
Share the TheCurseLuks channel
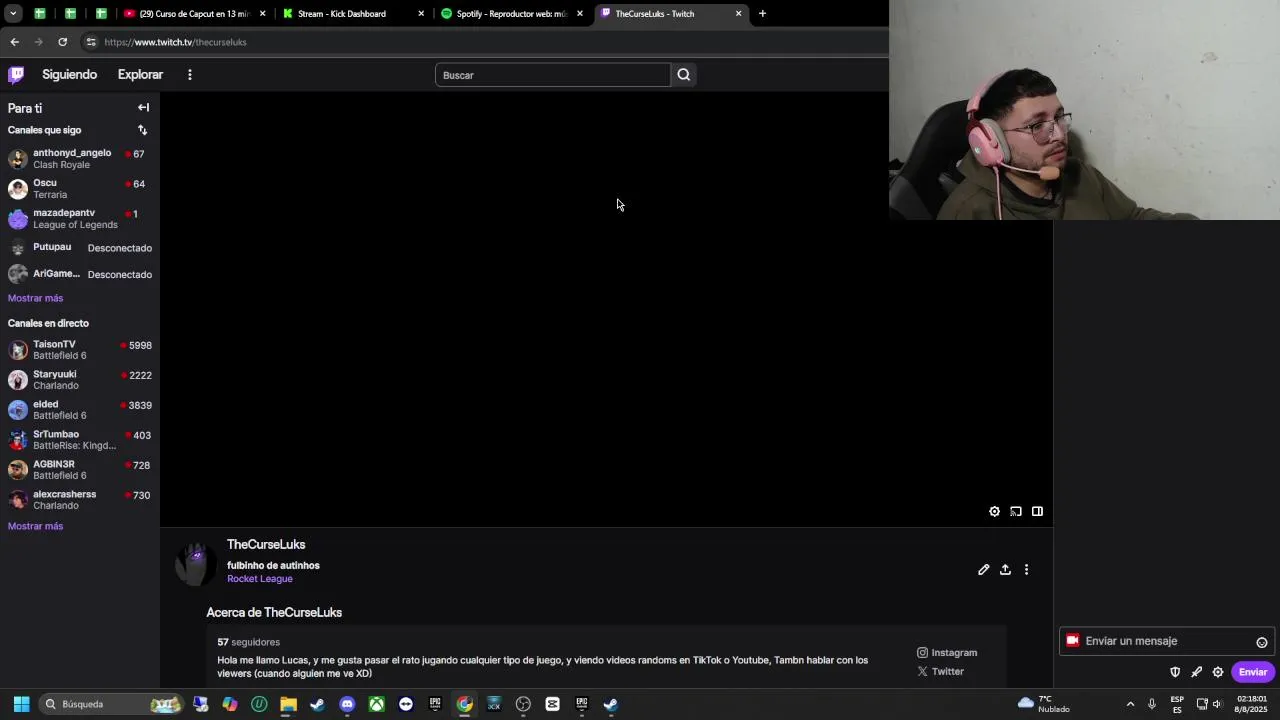[x=1005, y=569]
